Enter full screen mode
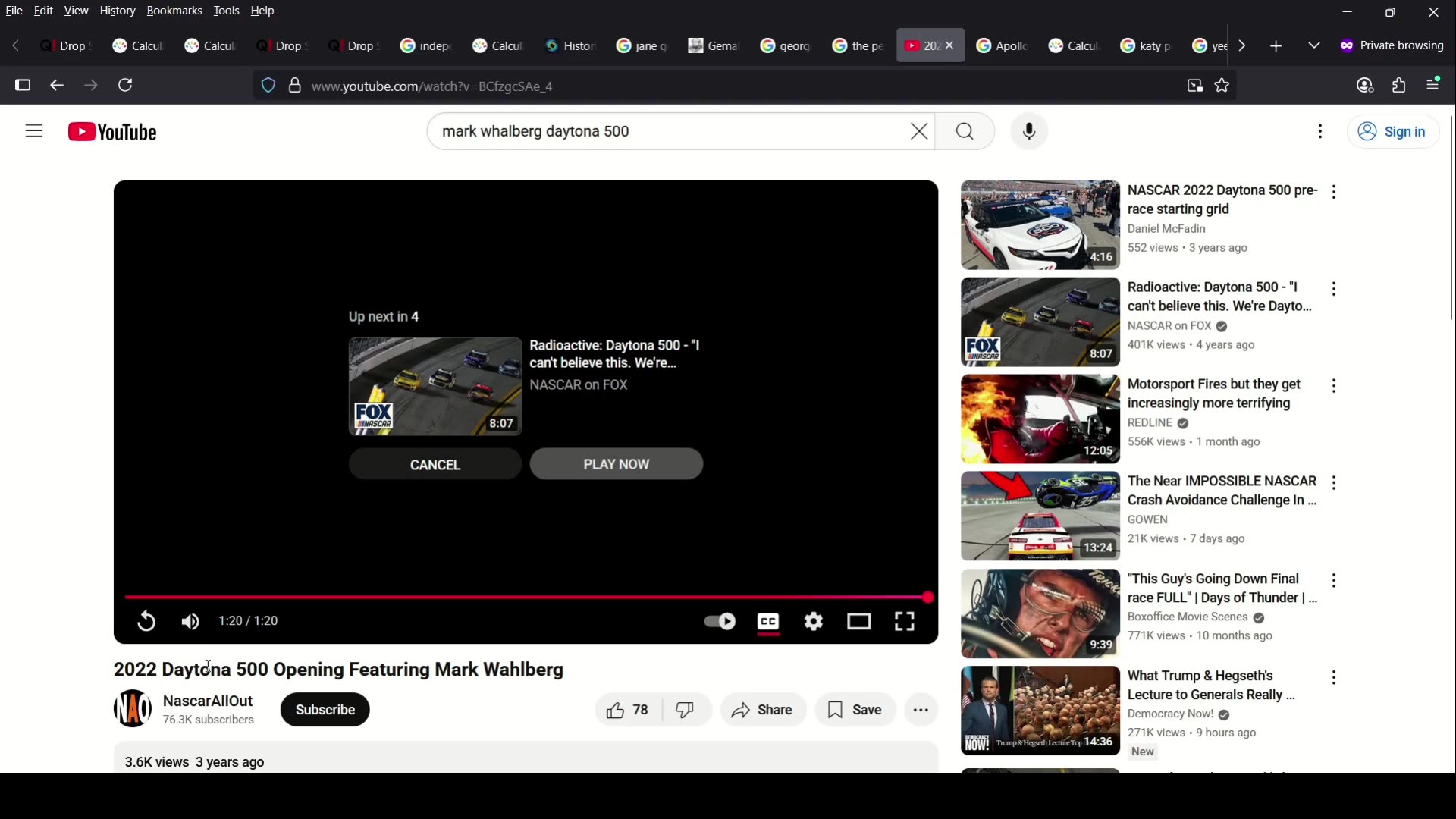This screenshot has width=1456, height=819. pos(905,622)
